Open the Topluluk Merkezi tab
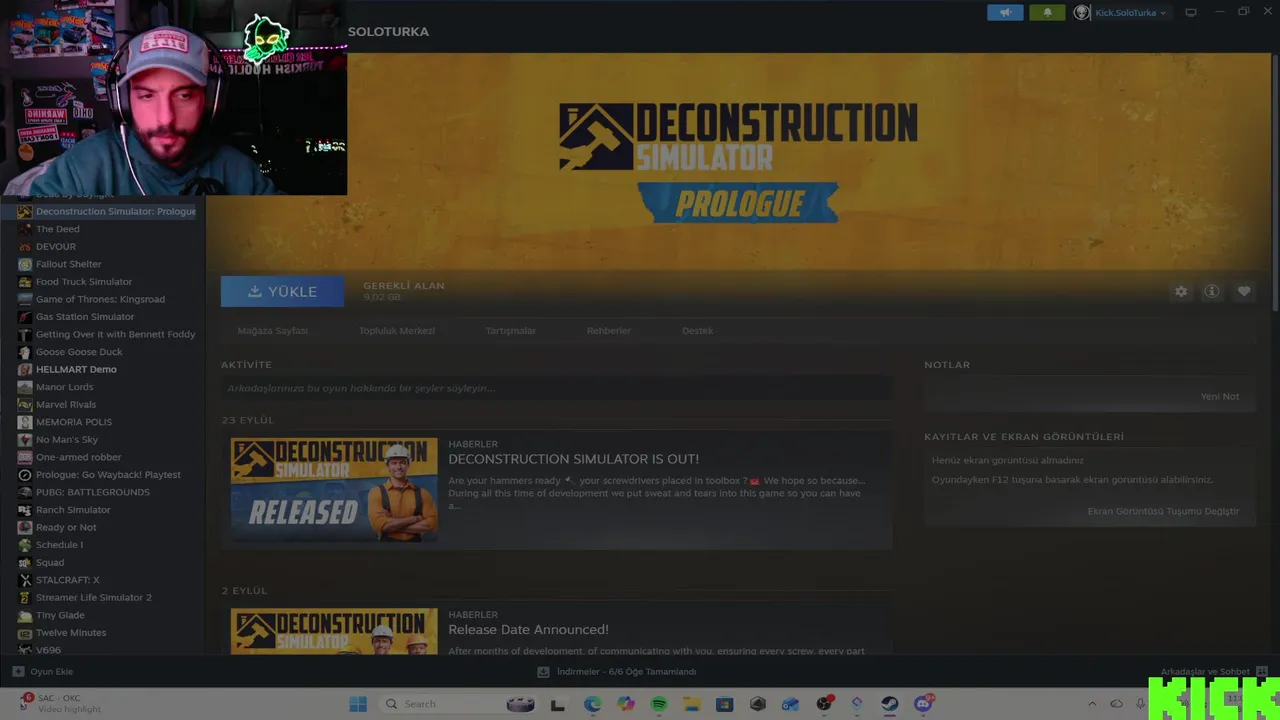Screen dimensions: 1280x720 pos(397,331)
